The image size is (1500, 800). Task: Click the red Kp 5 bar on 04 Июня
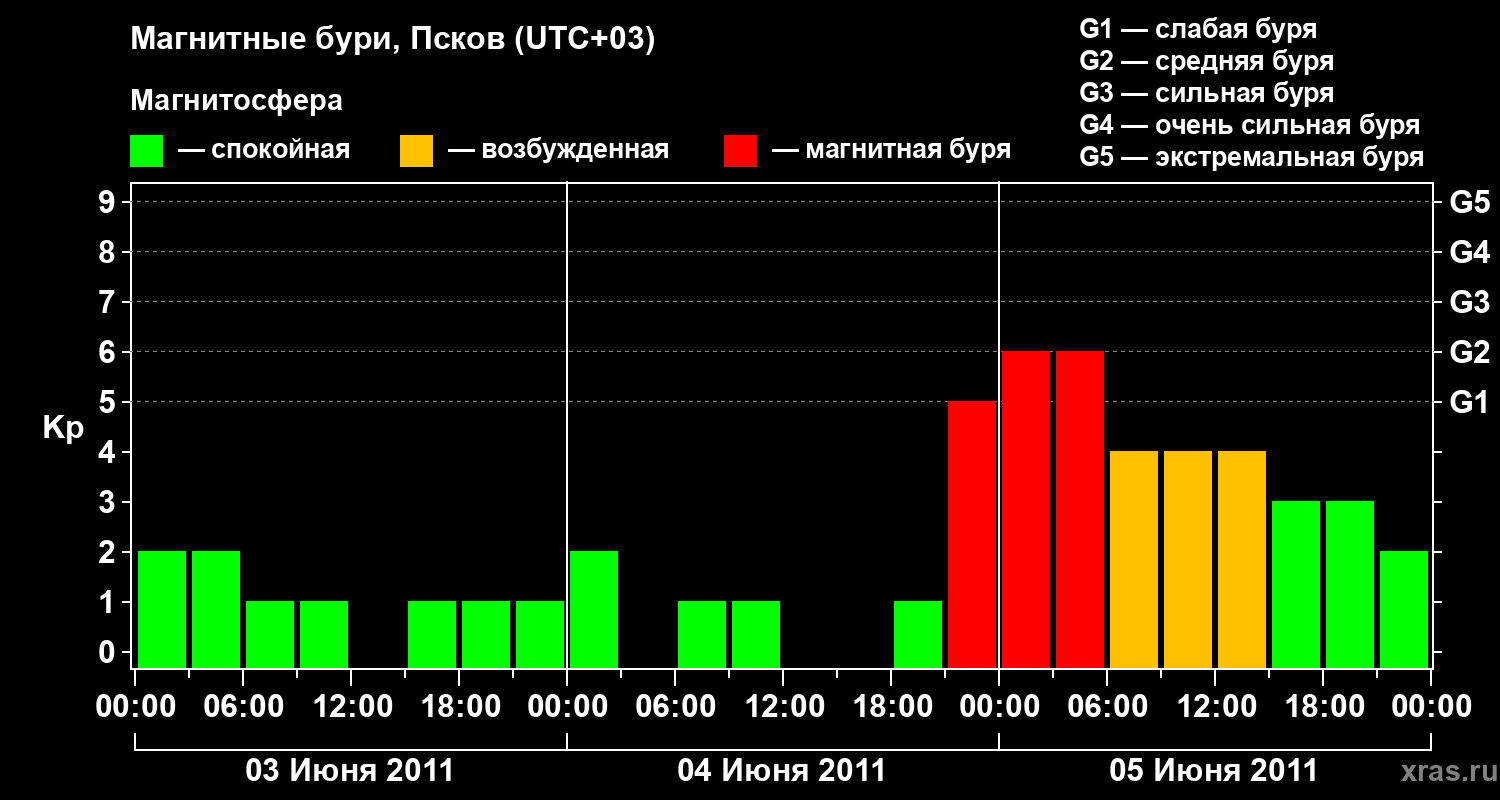pyautogui.click(x=972, y=534)
